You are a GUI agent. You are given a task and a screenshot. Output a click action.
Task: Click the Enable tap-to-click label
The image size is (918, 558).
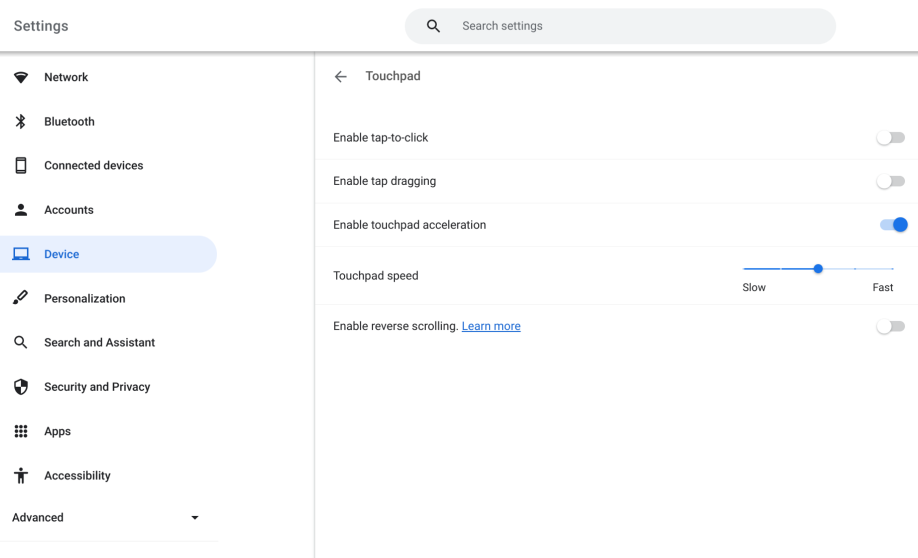pyautogui.click(x=381, y=138)
